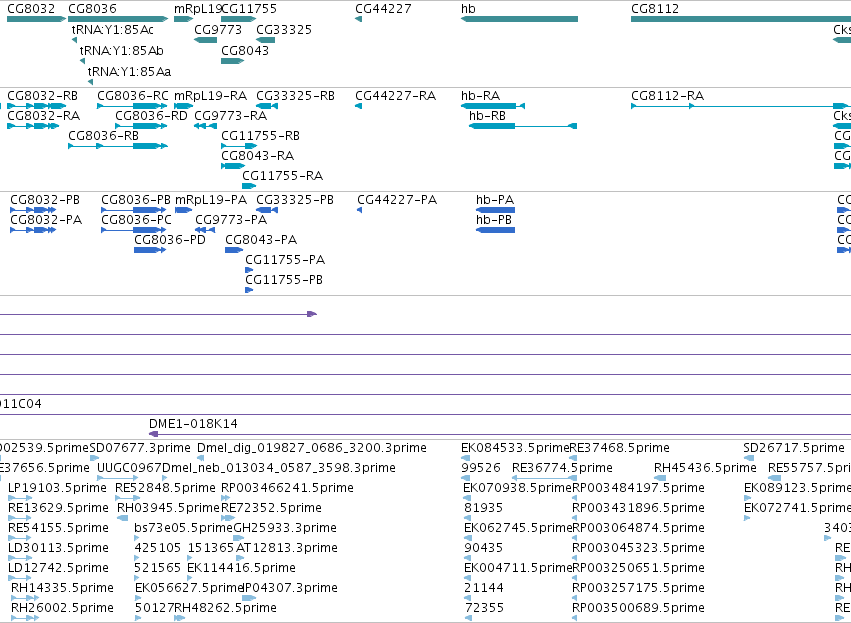This screenshot has height=623, width=851.
Task: Select the CG44227-RA transcript label
Action: pos(396,96)
